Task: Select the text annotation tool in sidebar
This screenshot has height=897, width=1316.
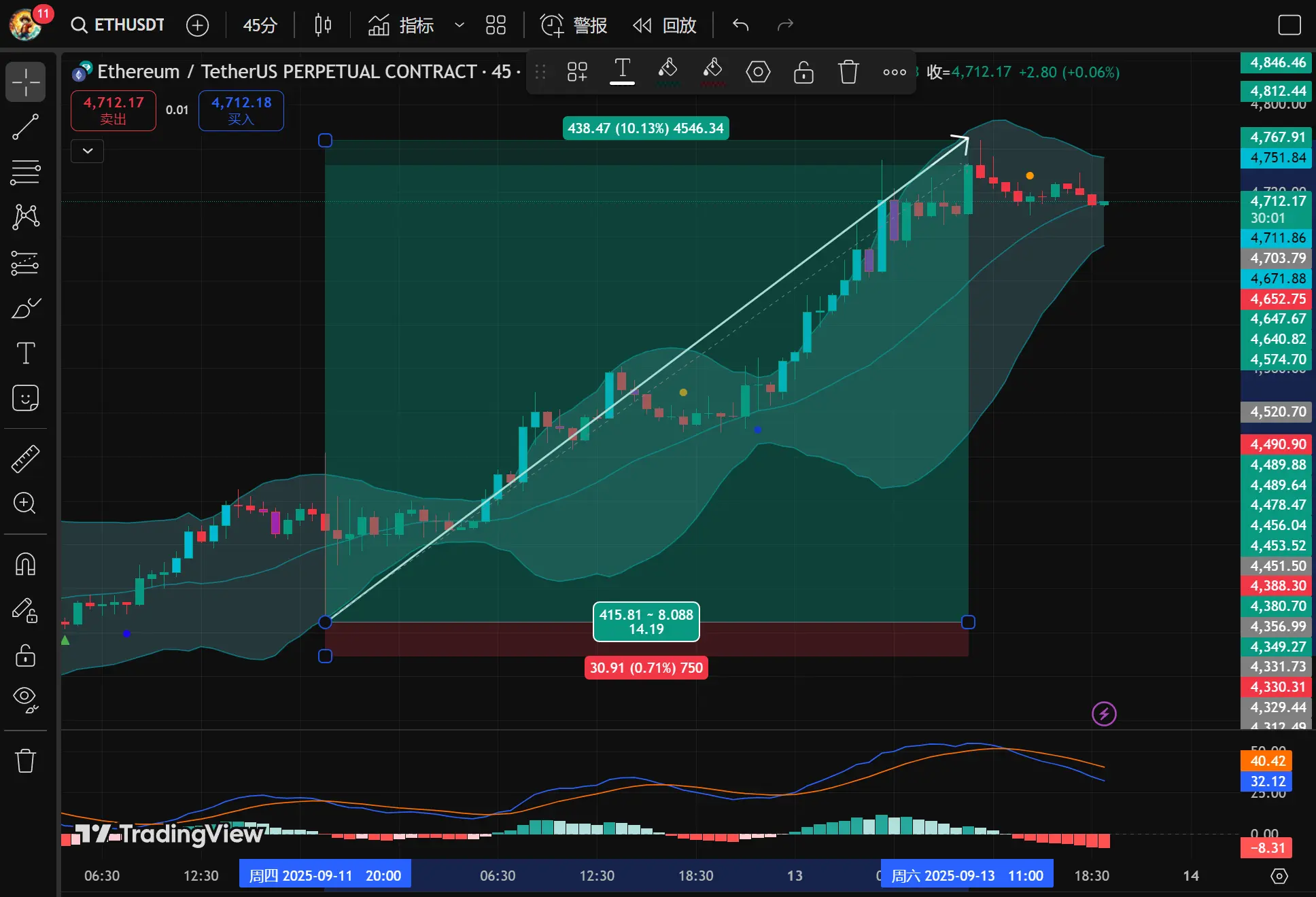Action: coord(26,353)
